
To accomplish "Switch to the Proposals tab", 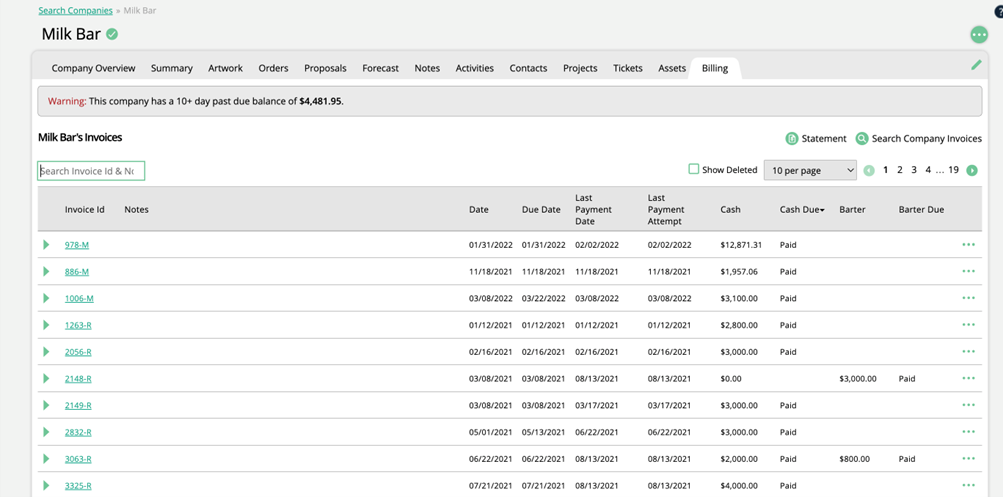I will (325, 68).
